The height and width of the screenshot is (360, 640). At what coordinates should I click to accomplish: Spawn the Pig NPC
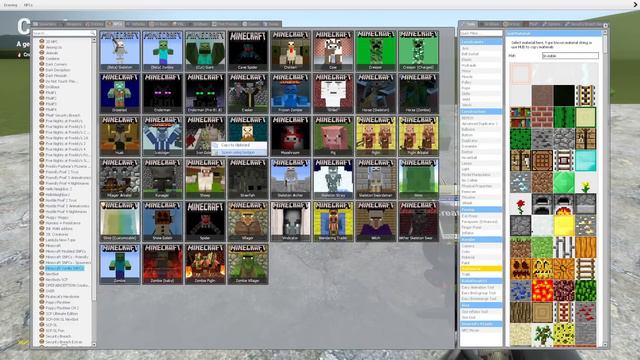click(x=333, y=136)
